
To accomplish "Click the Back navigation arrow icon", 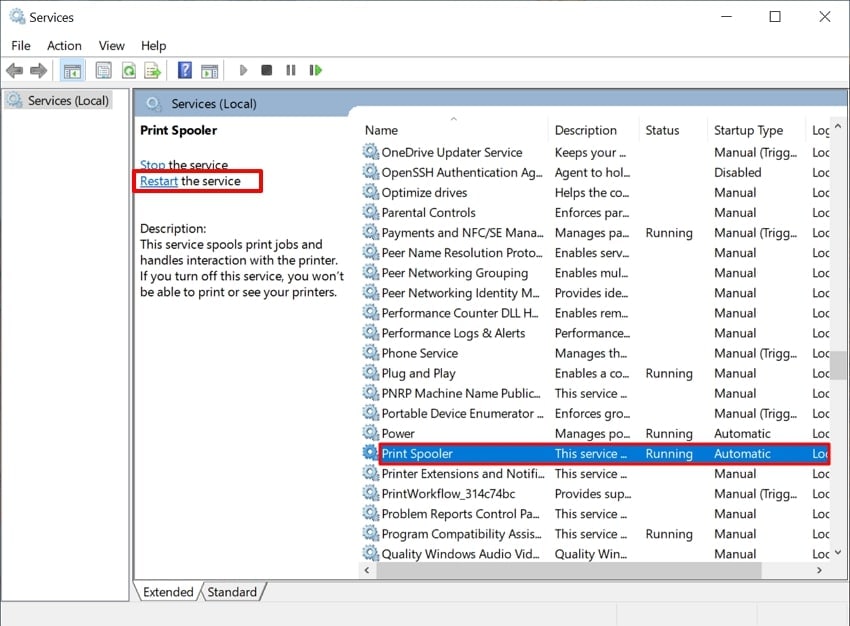I will (14, 70).
